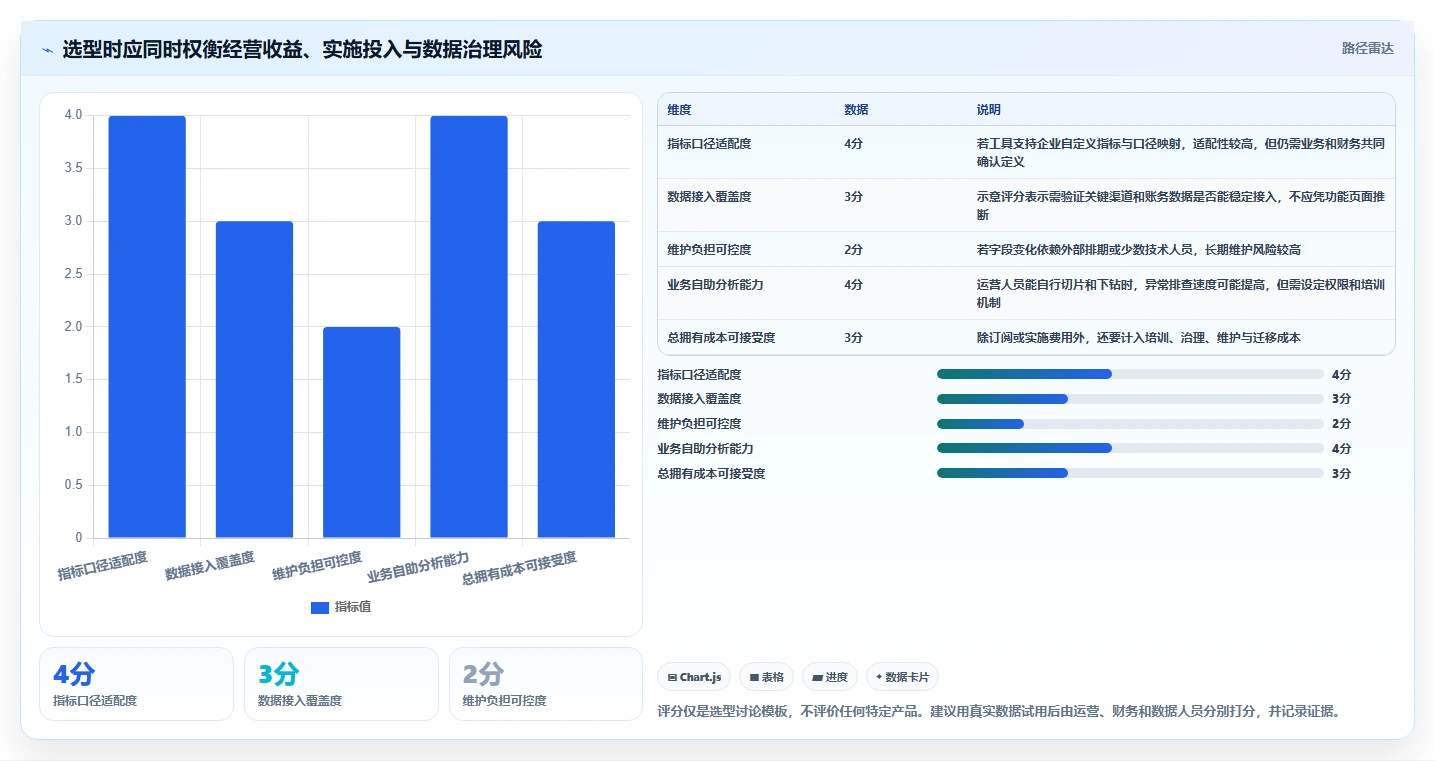Select the 维护负担可控度 bar in the chart
1435x761 pixels.
(x=361, y=432)
